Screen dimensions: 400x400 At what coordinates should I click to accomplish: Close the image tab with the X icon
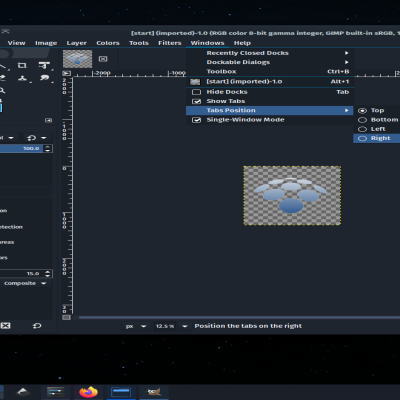(103, 59)
